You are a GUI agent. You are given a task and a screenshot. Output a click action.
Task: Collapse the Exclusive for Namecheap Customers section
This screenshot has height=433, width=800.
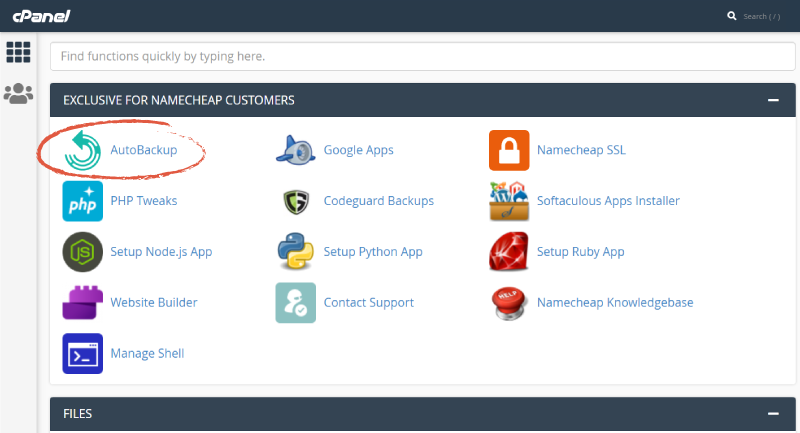[x=773, y=100]
